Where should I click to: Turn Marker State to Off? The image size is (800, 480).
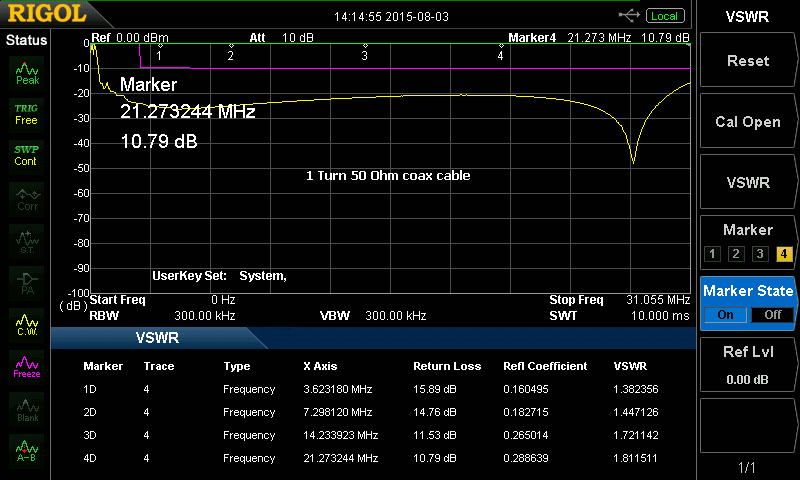click(x=771, y=314)
